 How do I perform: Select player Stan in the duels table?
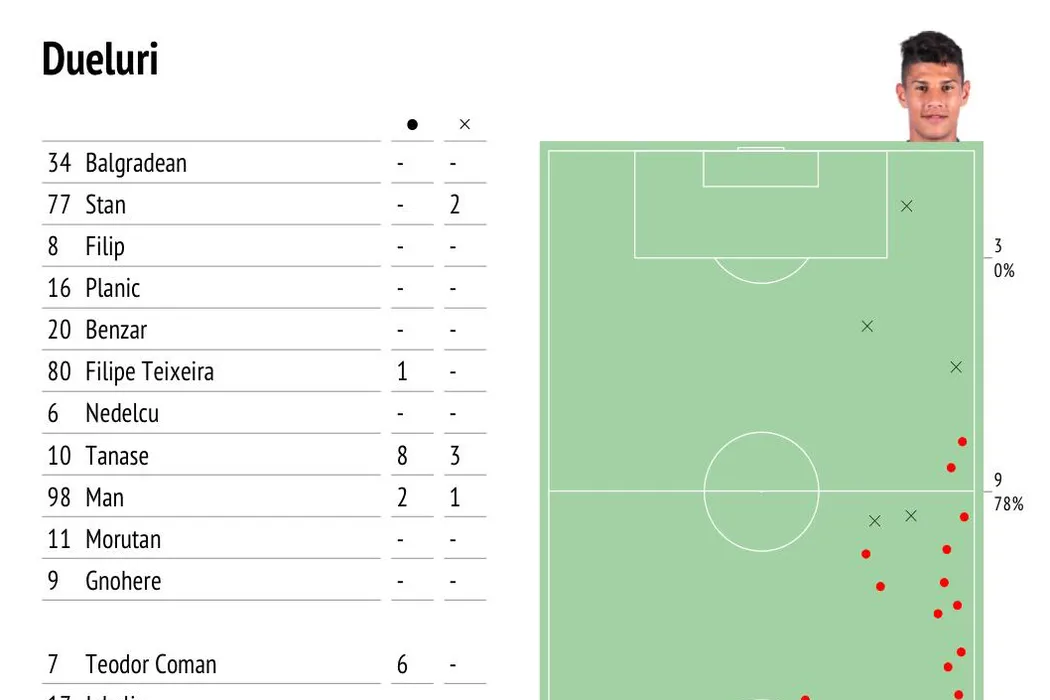[x=105, y=205]
